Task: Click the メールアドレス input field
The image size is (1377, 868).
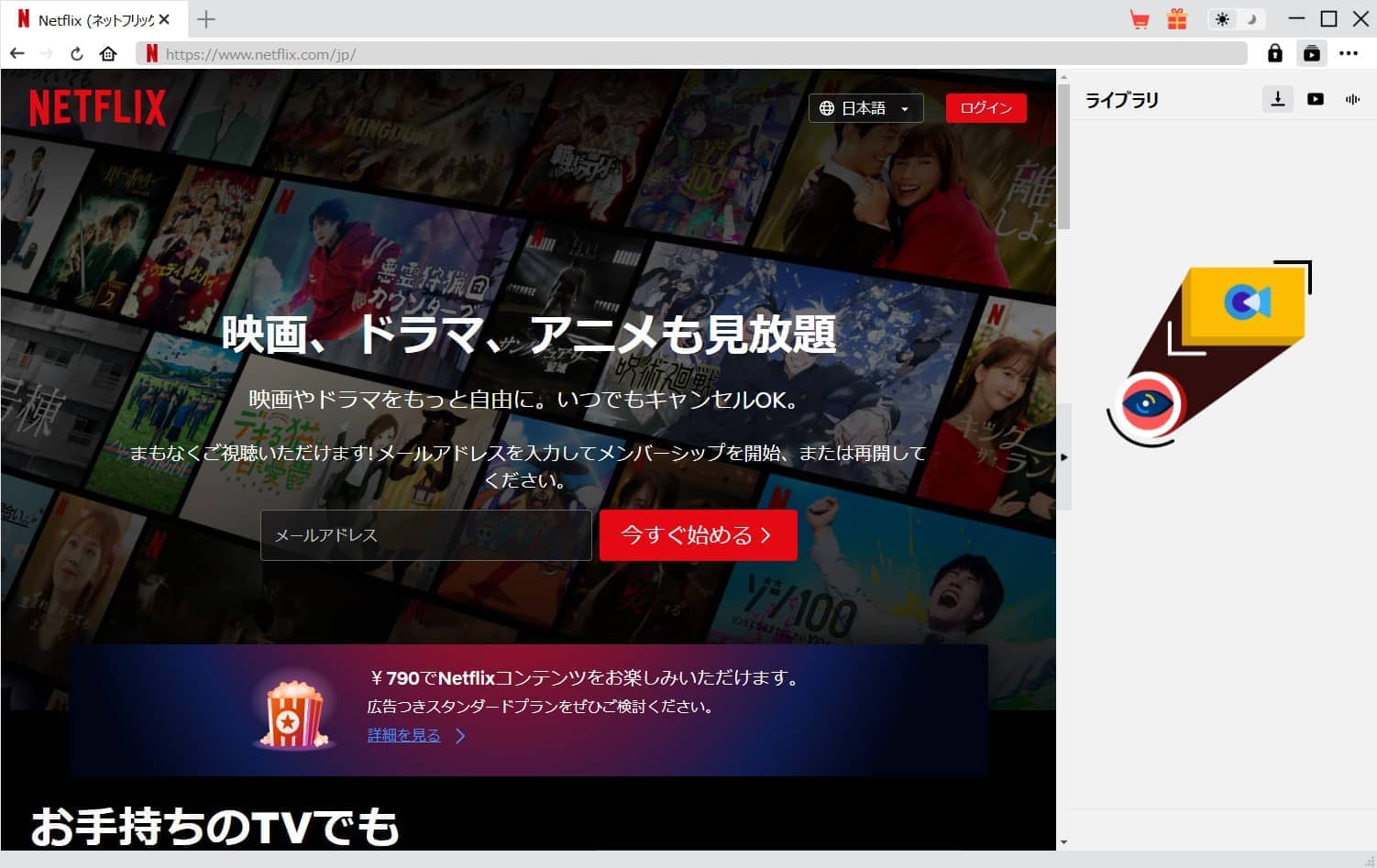Action: point(426,535)
